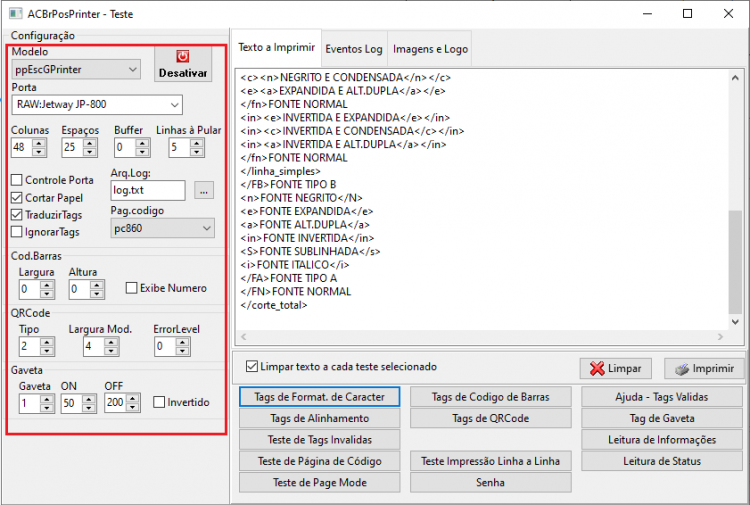Viewport: 750px width, 505px height.
Task: Increase the QRCode Largura Mod. up arrow
Action: click(111, 342)
